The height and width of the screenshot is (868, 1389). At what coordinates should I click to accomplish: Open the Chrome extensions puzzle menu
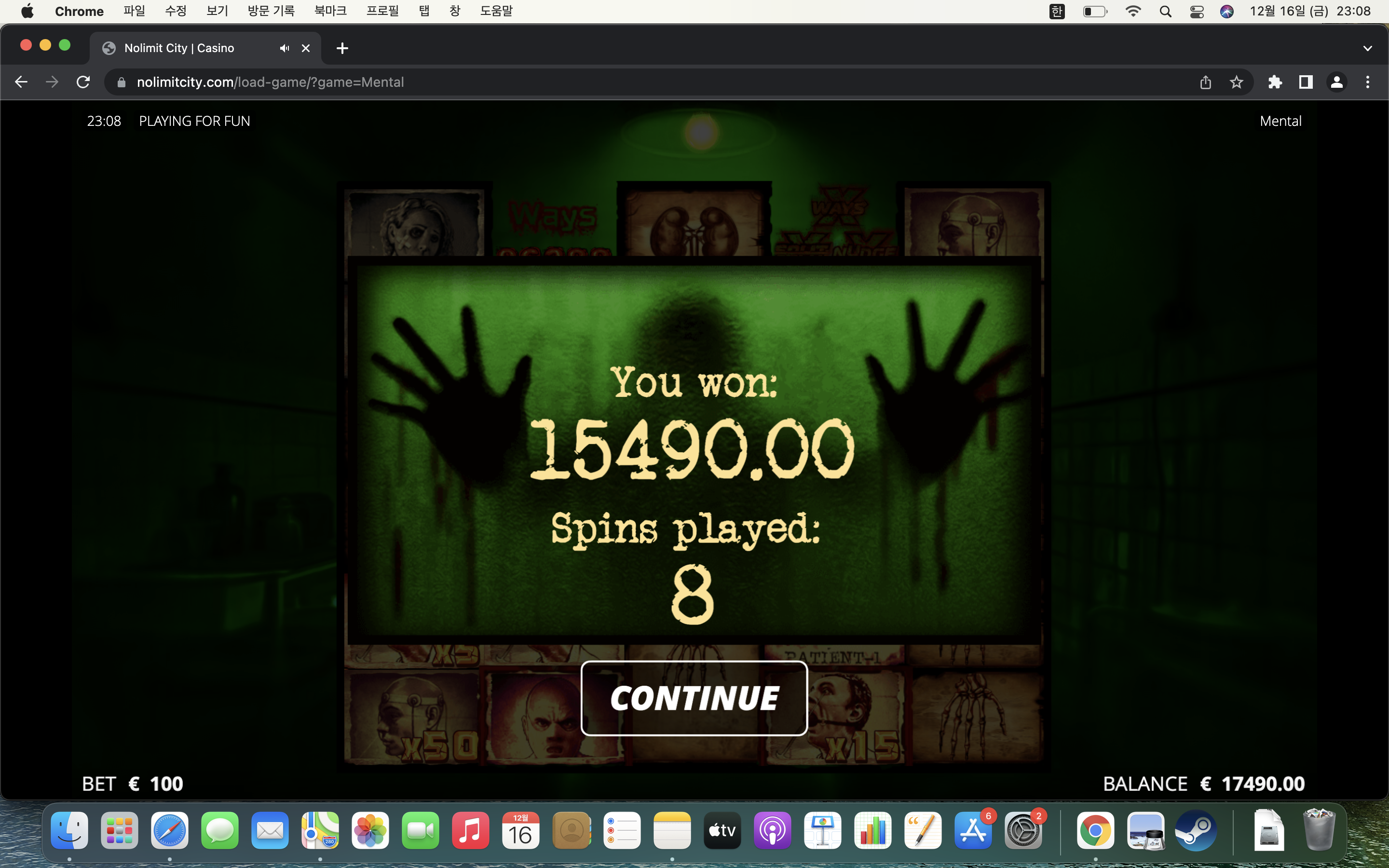click(x=1275, y=82)
